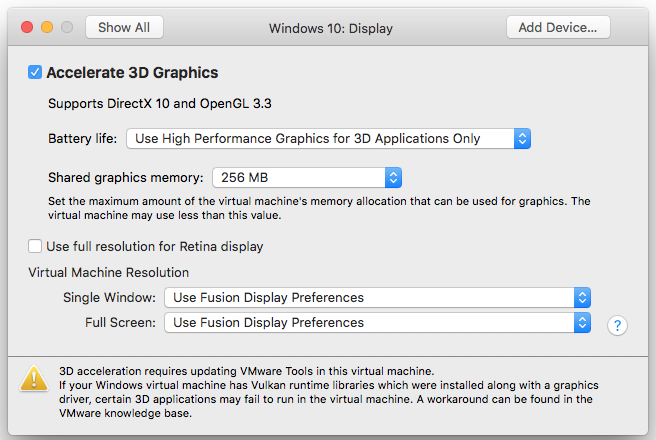Screen dimensions: 656x440
Task: Click the help question mark icon
Action: [617, 325]
